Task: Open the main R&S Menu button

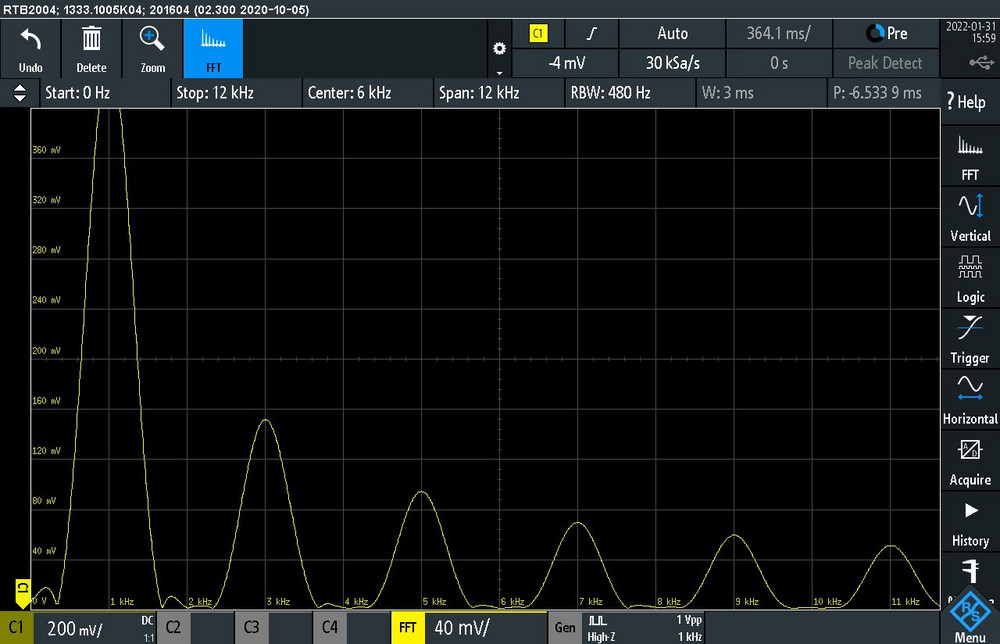Action: pos(970,617)
